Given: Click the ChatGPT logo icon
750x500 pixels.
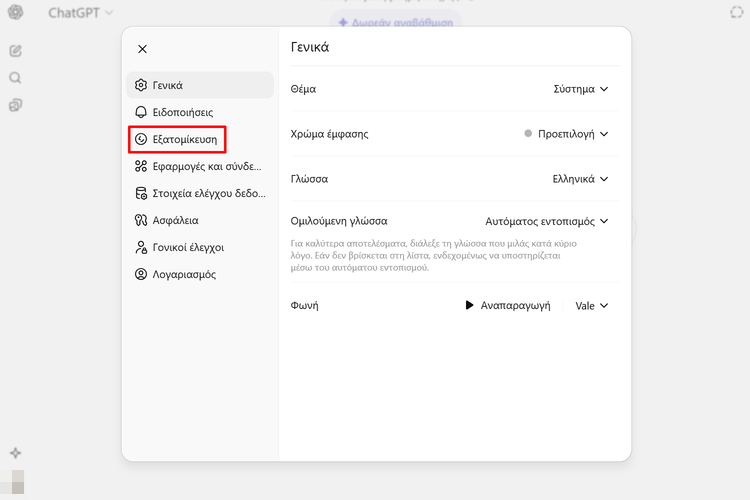Looking at the screenshot, I should tap(16, 13).
